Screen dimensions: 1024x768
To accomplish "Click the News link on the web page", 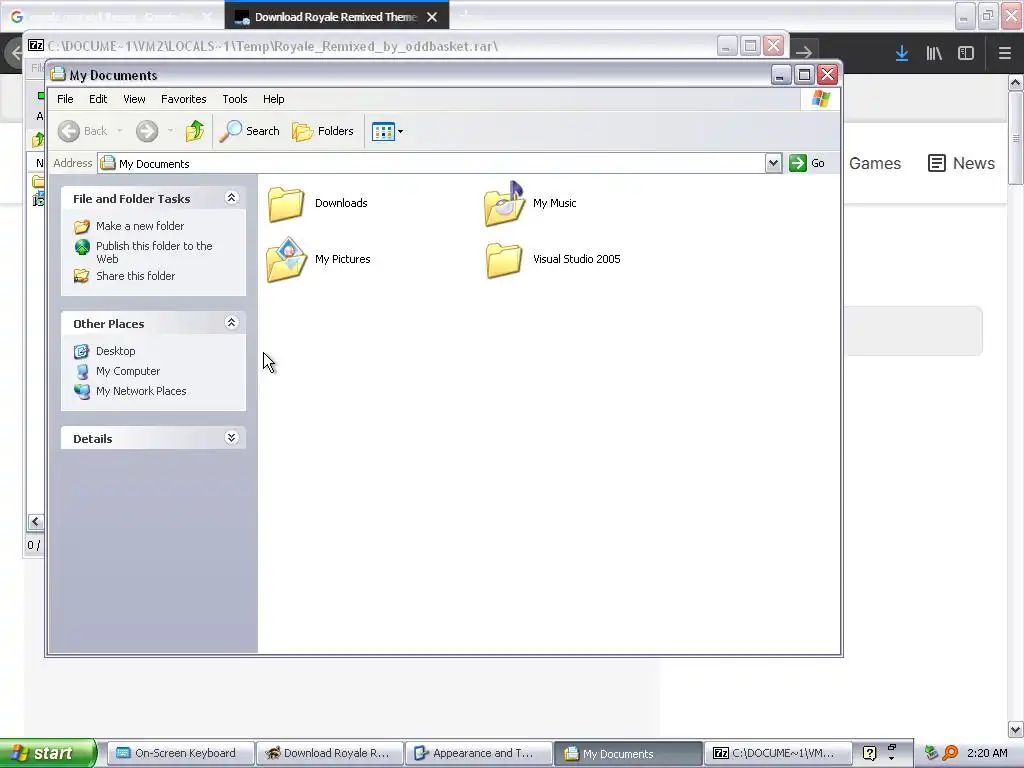I will [961, 163].
